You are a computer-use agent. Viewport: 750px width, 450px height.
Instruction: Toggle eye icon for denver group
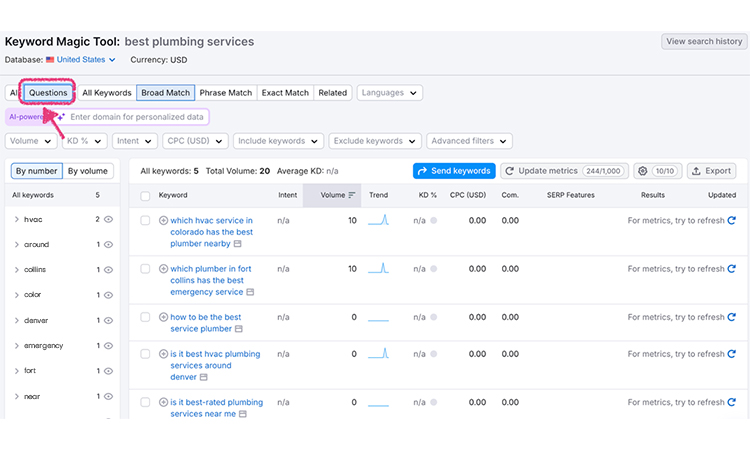click(x=109, y=320)
